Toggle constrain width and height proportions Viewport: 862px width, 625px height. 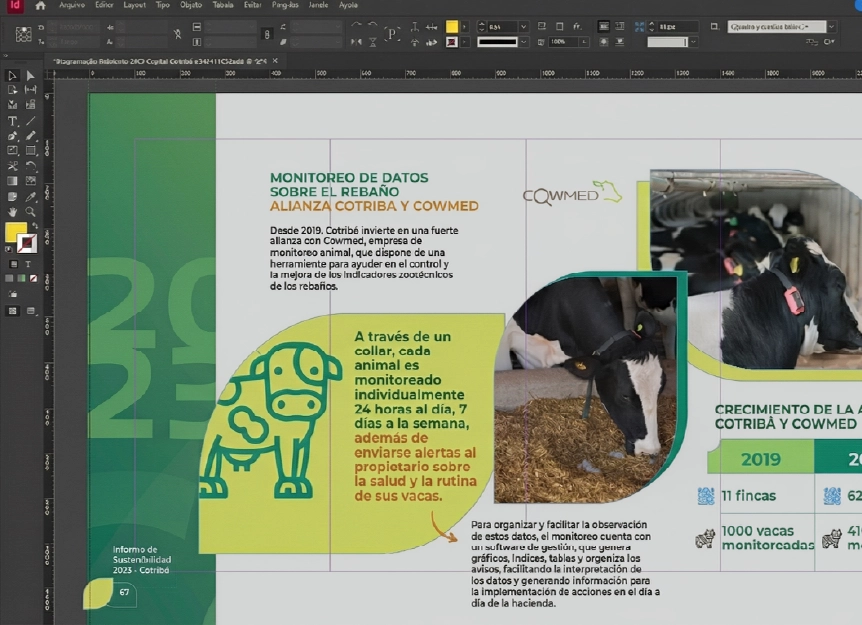click(177, 34)
